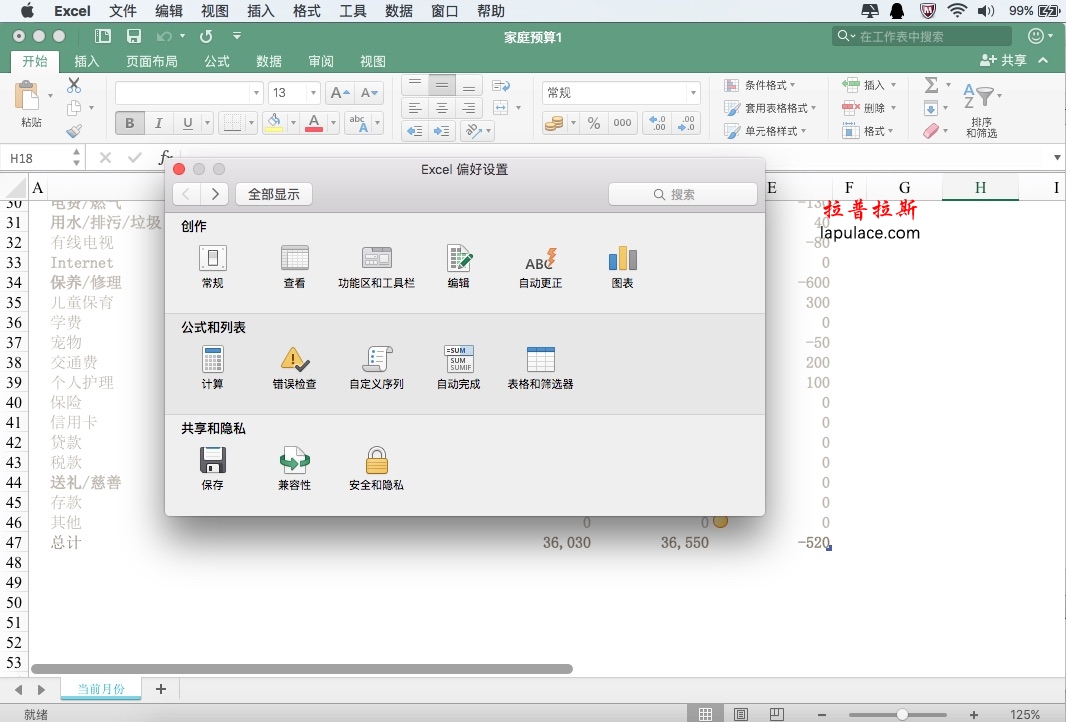Toggle Italic formatting
The height and width of the screenshot is (722, 1066).
coord(158,123)
